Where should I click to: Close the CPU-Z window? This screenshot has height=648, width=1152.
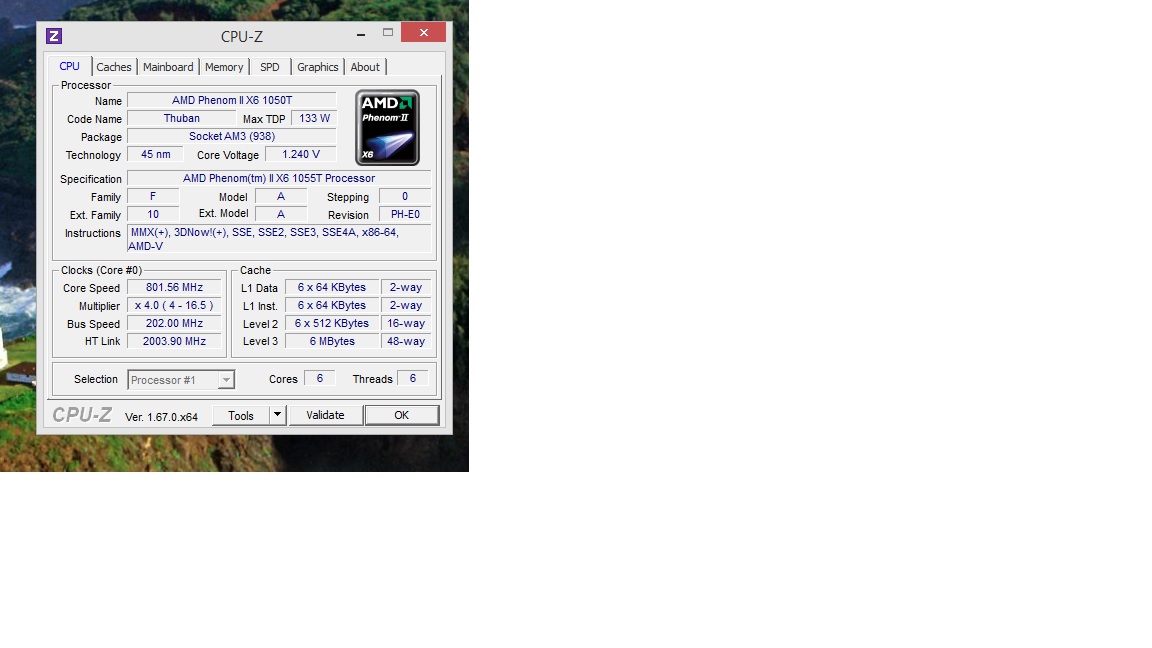(x=424, y=32)
